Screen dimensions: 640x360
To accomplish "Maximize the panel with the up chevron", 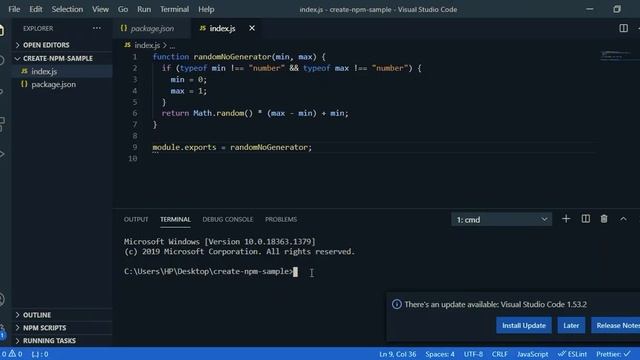I will 623,219.
